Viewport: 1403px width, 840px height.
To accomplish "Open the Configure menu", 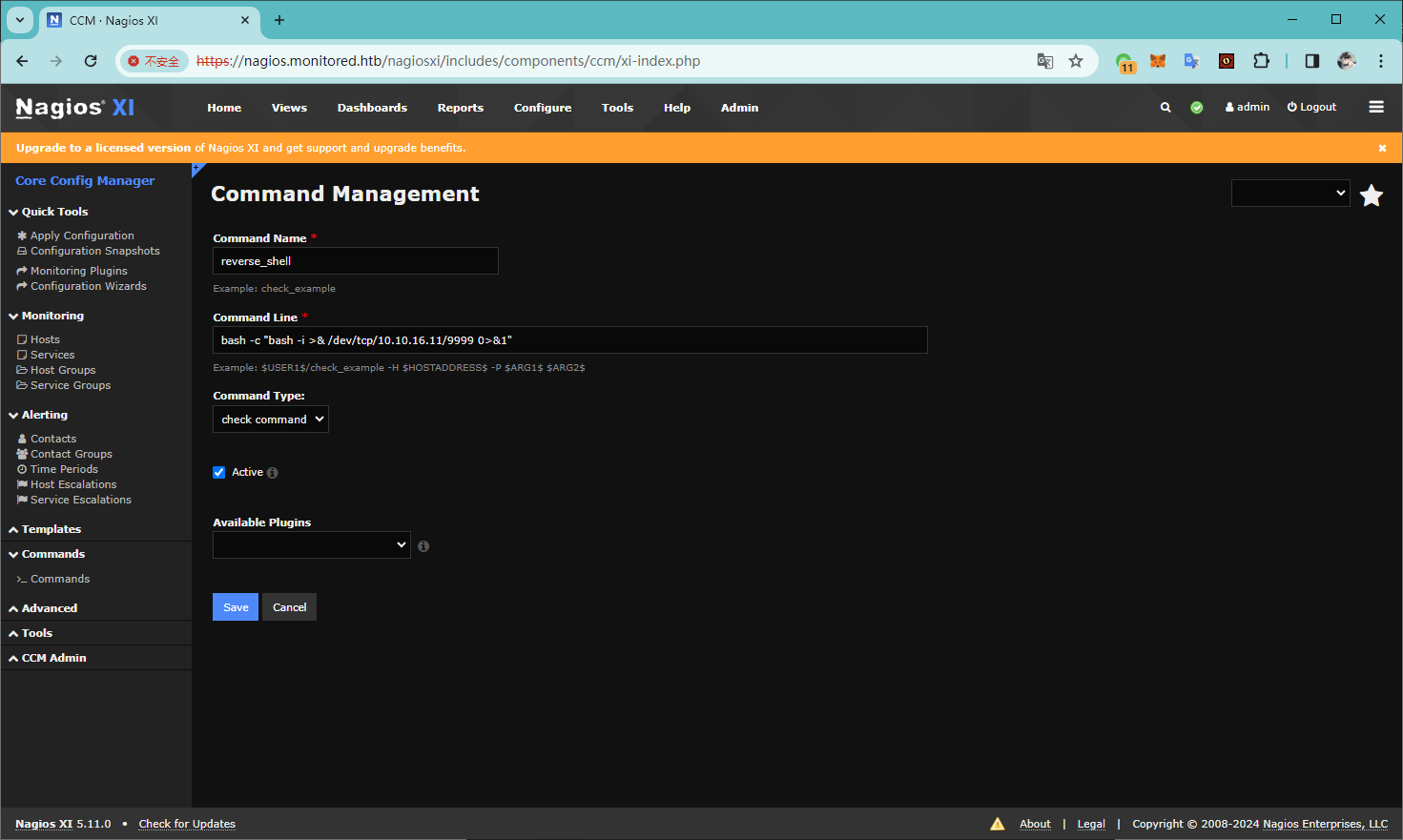I will 543,108.
